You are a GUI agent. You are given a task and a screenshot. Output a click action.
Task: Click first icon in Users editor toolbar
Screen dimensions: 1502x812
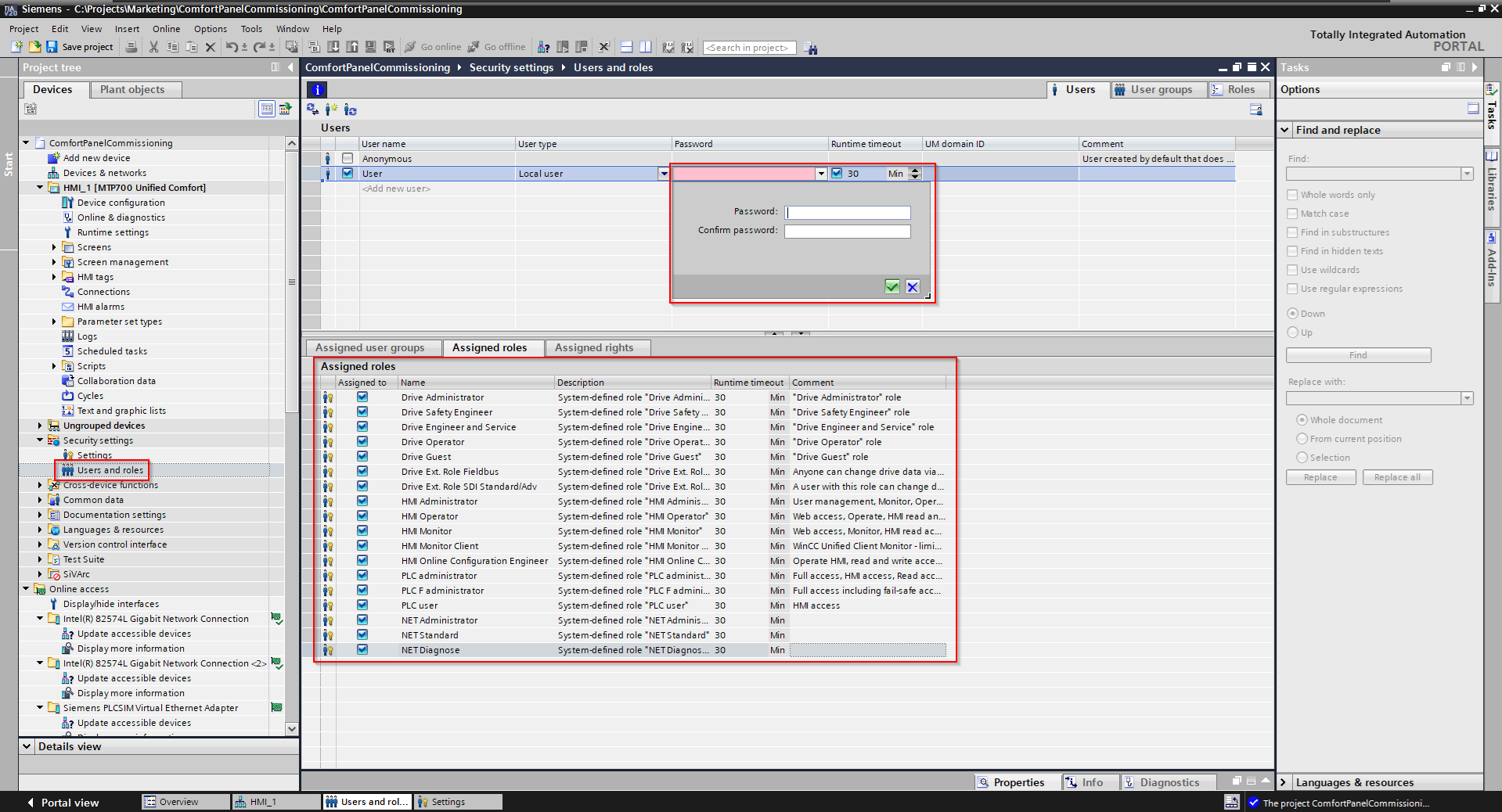312,110
